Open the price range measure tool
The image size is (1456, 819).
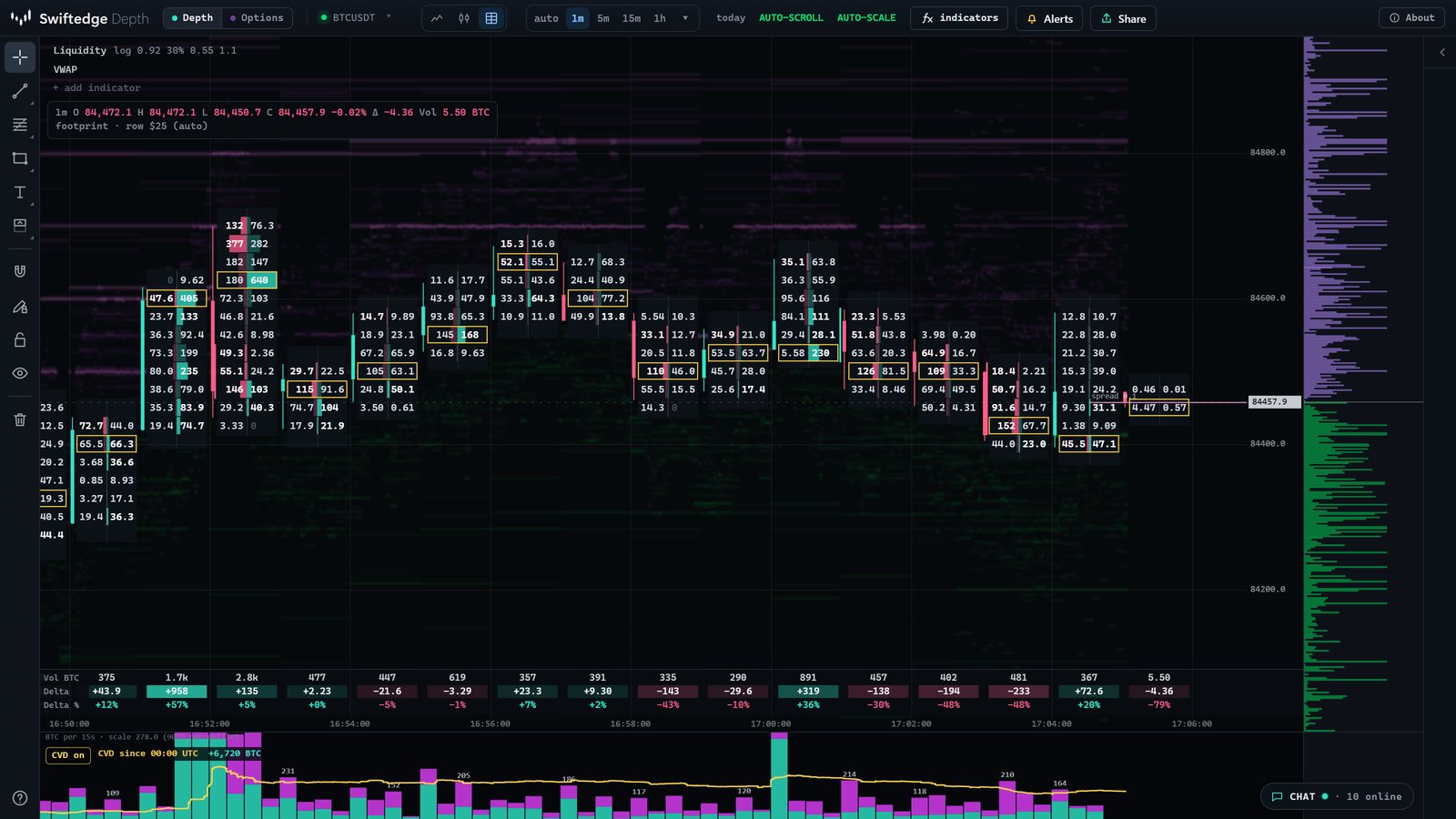click(x=20, y=225)
